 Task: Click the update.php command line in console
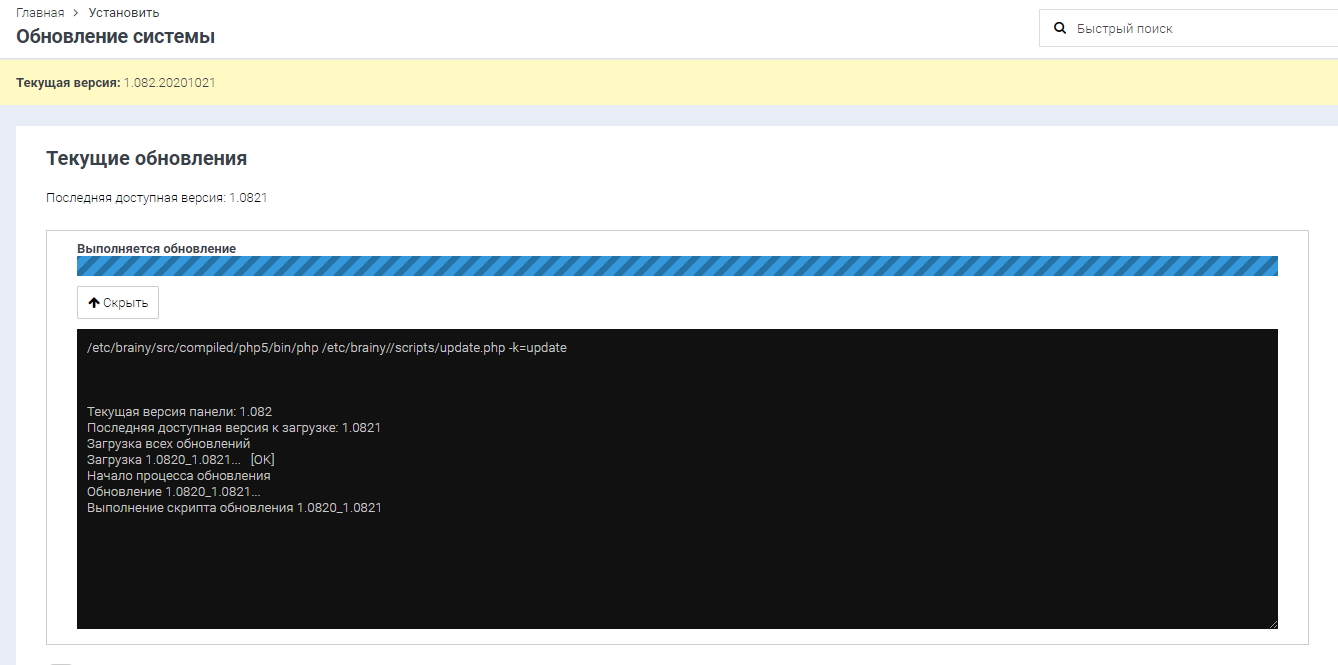point(326,348)
